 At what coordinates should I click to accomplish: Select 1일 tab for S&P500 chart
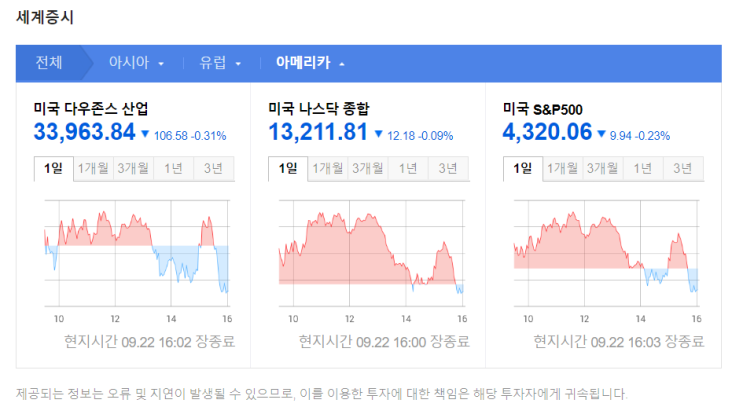(523, 168)
